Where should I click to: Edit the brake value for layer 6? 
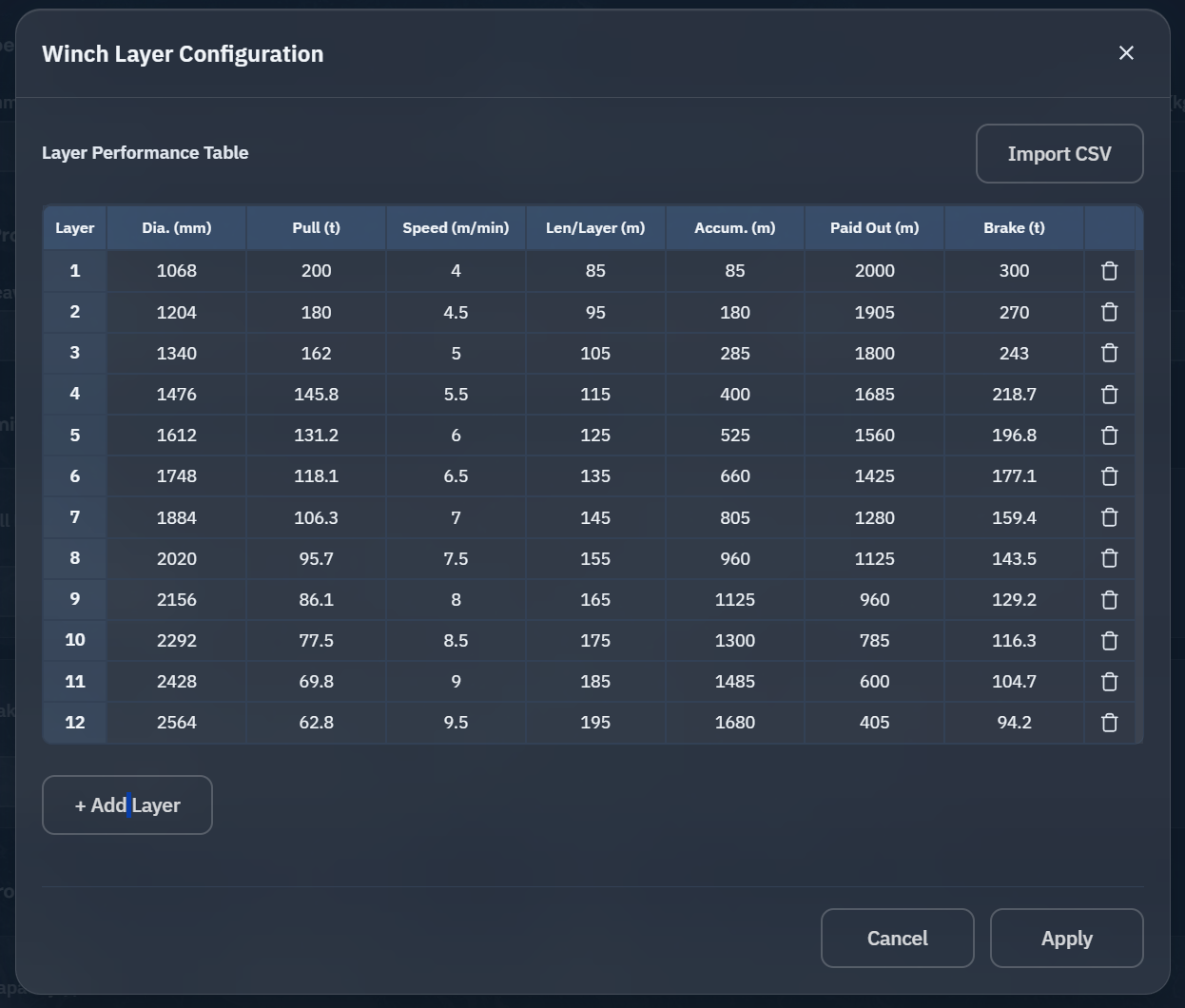tap(1014, 475)
